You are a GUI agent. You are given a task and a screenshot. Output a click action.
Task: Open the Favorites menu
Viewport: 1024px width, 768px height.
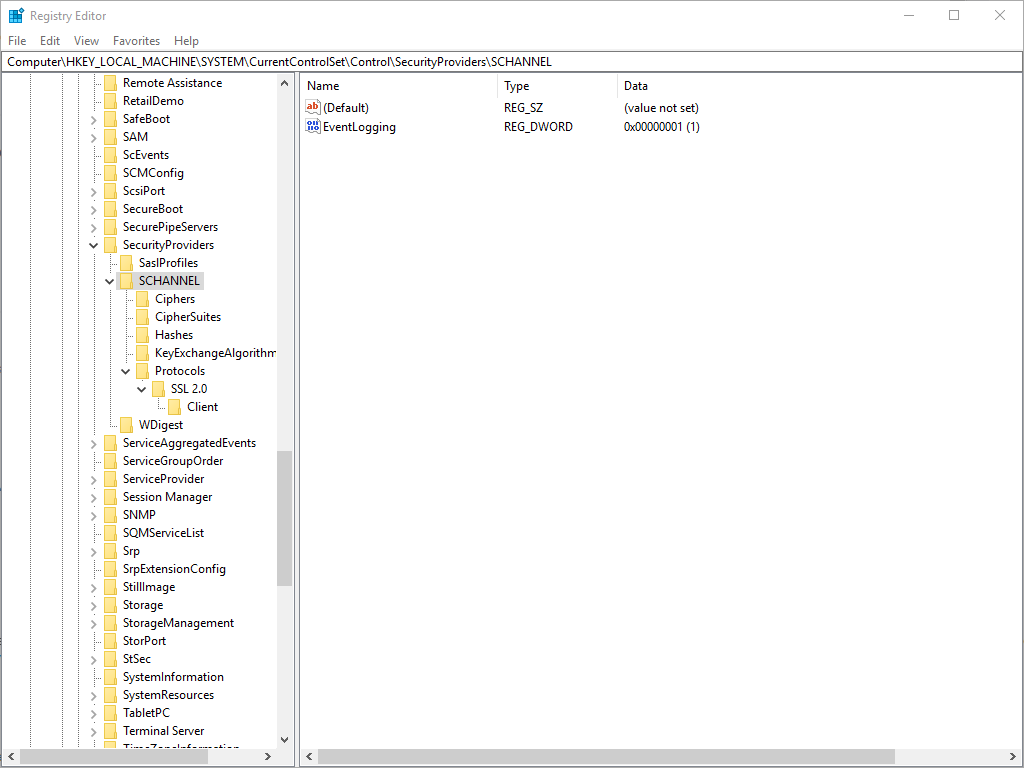point(136,40)
